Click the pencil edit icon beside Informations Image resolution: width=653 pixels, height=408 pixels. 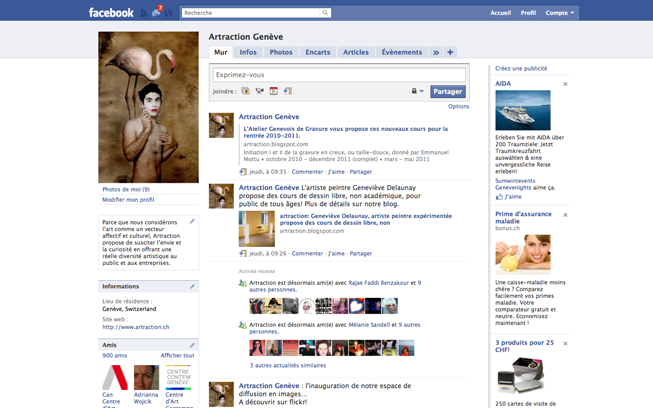pos(192,286)
